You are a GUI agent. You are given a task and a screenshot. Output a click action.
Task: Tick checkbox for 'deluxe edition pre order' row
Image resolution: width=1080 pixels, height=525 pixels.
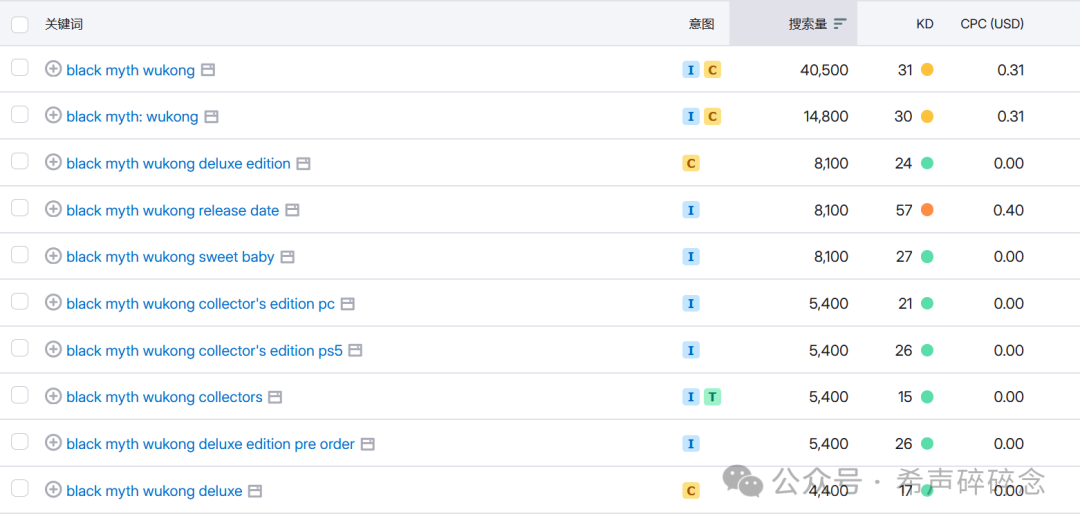tap(20, 442)
